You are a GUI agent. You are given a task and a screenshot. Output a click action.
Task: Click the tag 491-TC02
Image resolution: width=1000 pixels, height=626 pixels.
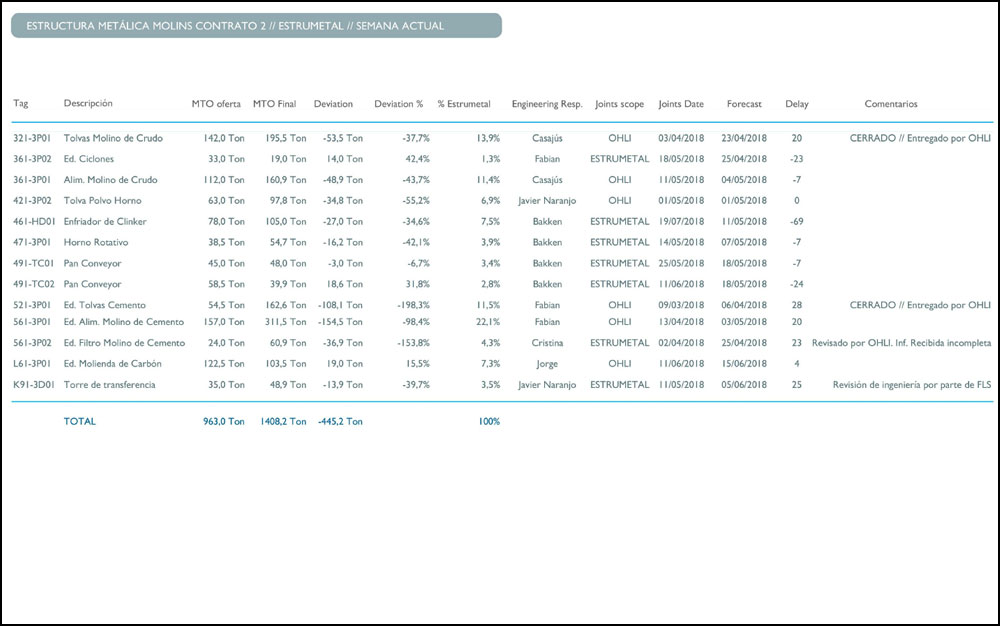coord(32,284)
